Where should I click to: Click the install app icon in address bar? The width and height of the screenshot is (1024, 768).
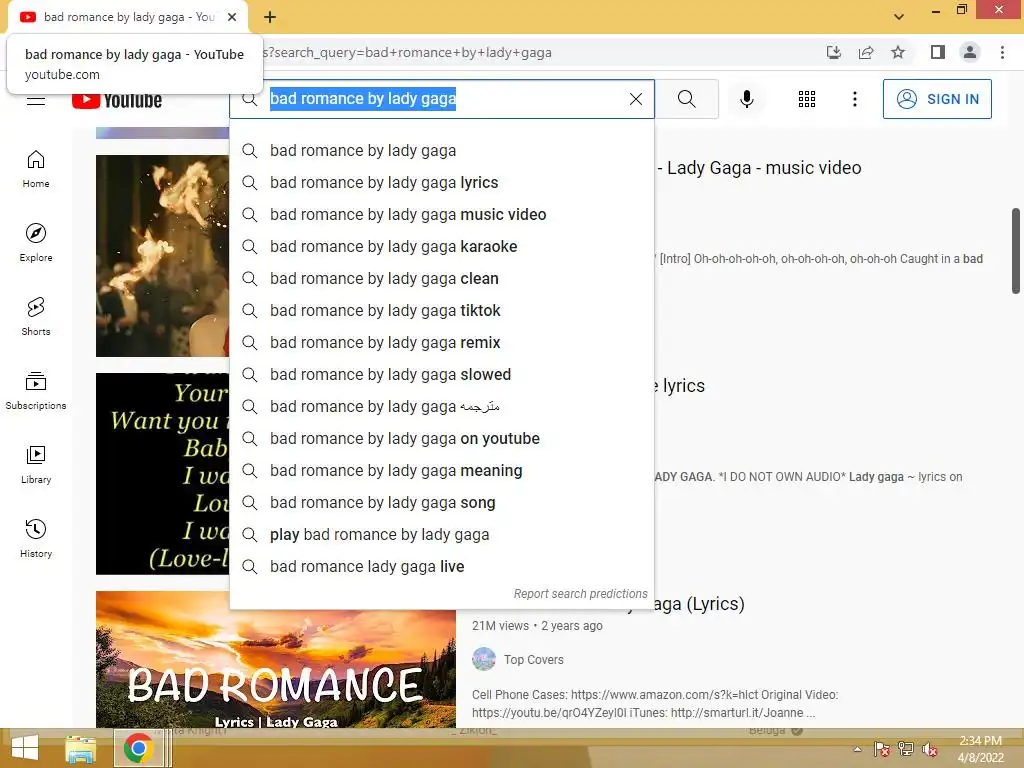(833, 52)
